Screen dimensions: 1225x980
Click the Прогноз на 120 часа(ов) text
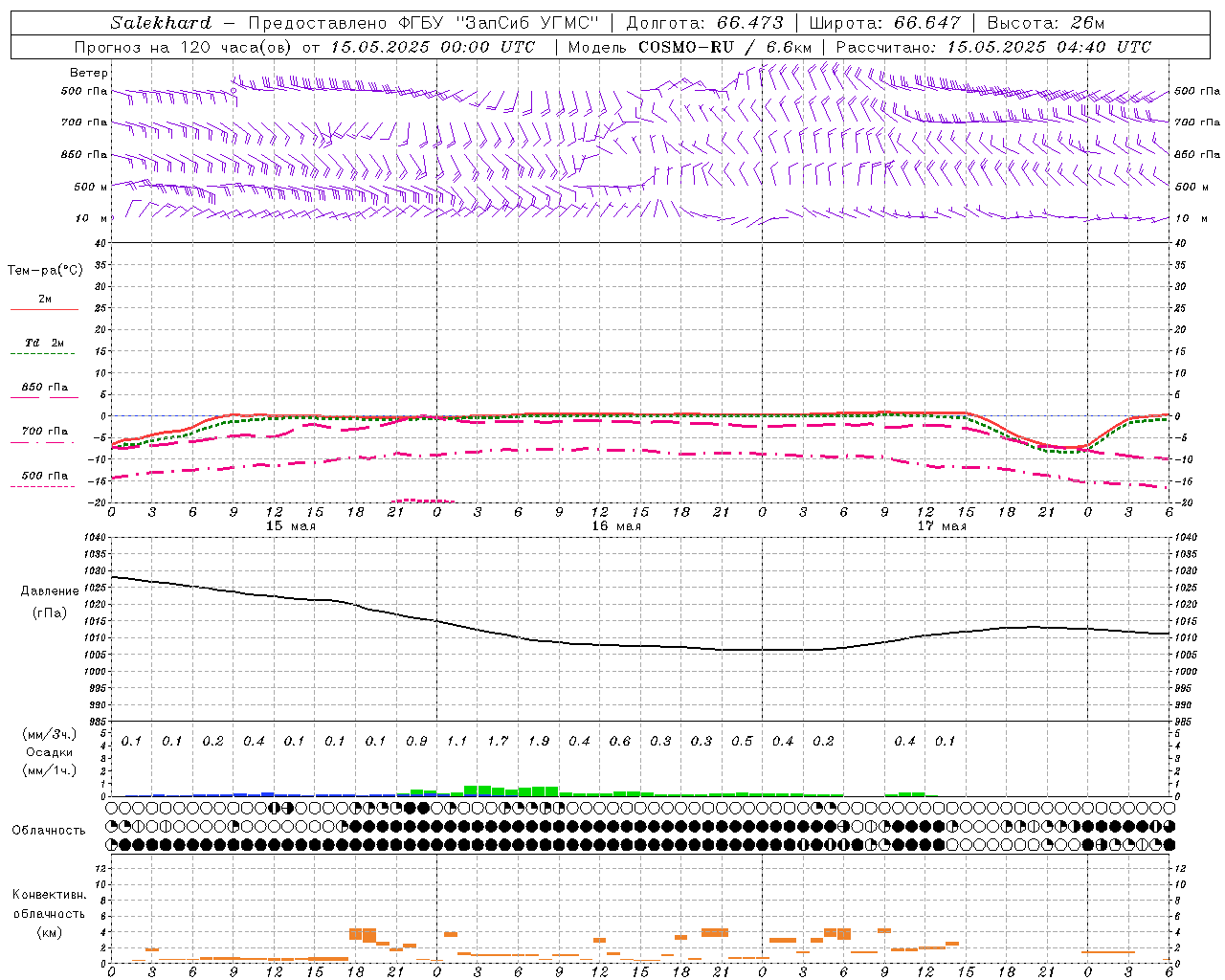pos(185,47)
